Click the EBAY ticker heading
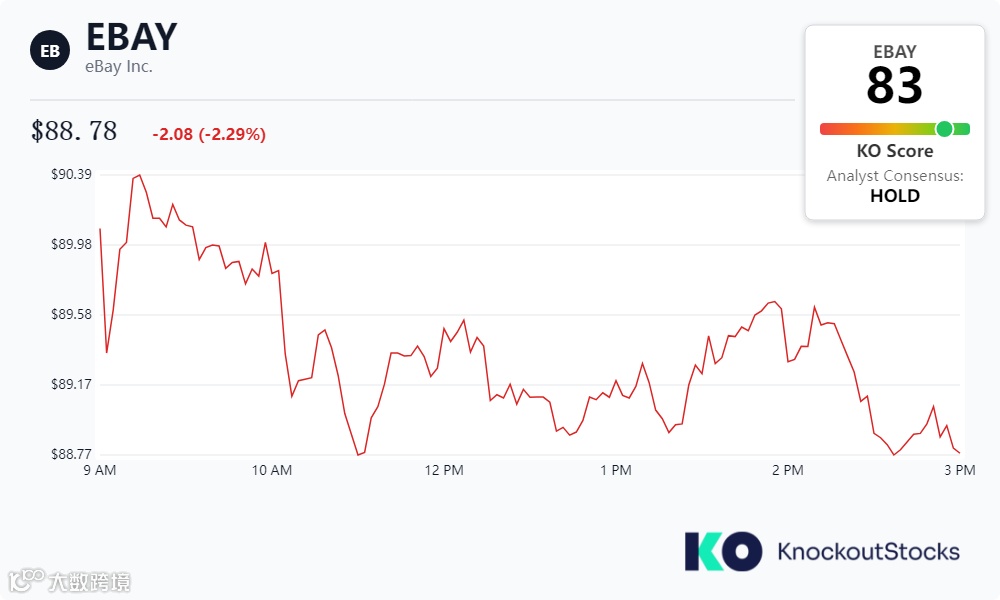The width and height of the screenshot is (1000, 600). coord(131,36)
